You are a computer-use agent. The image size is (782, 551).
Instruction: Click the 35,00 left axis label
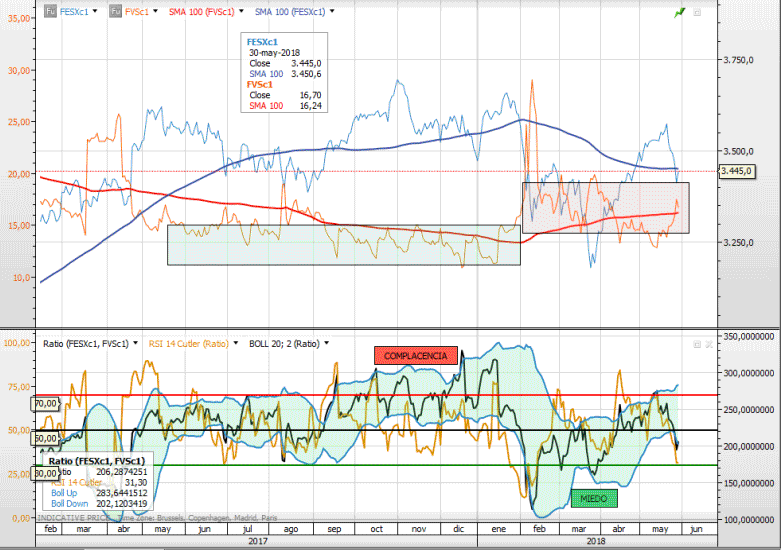coord(19,18)
